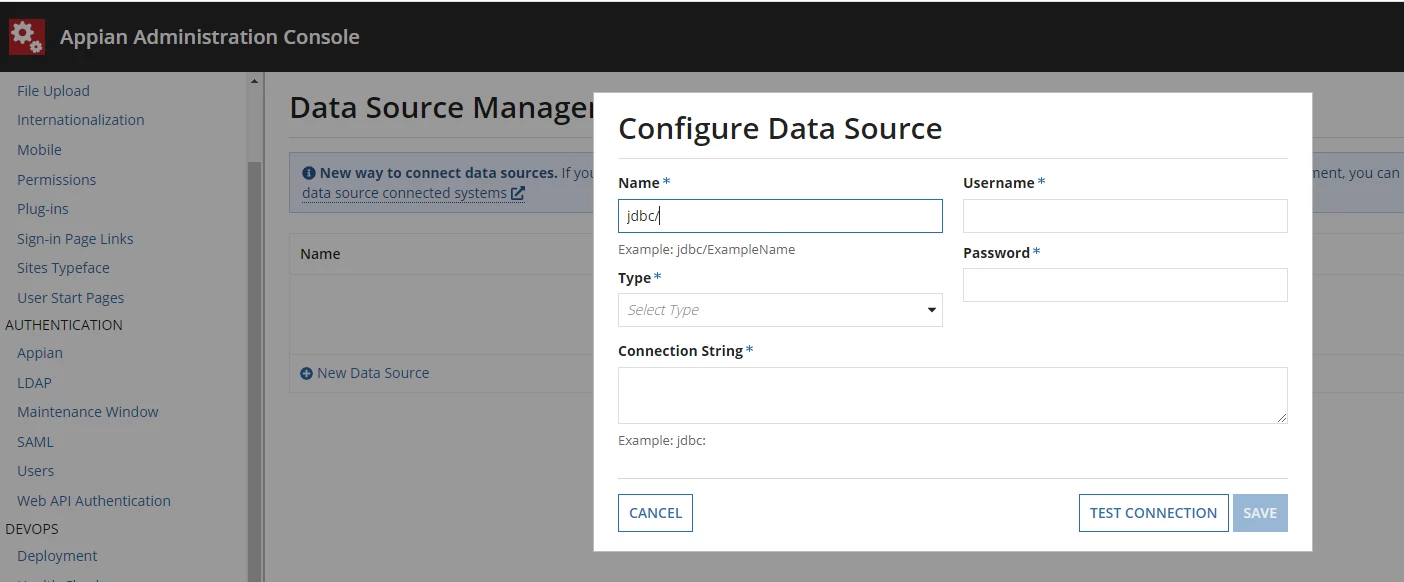Viewport: 1404px width, 582px height.
Task: Click into the Connection String text area
Action: tap(952, 395)
